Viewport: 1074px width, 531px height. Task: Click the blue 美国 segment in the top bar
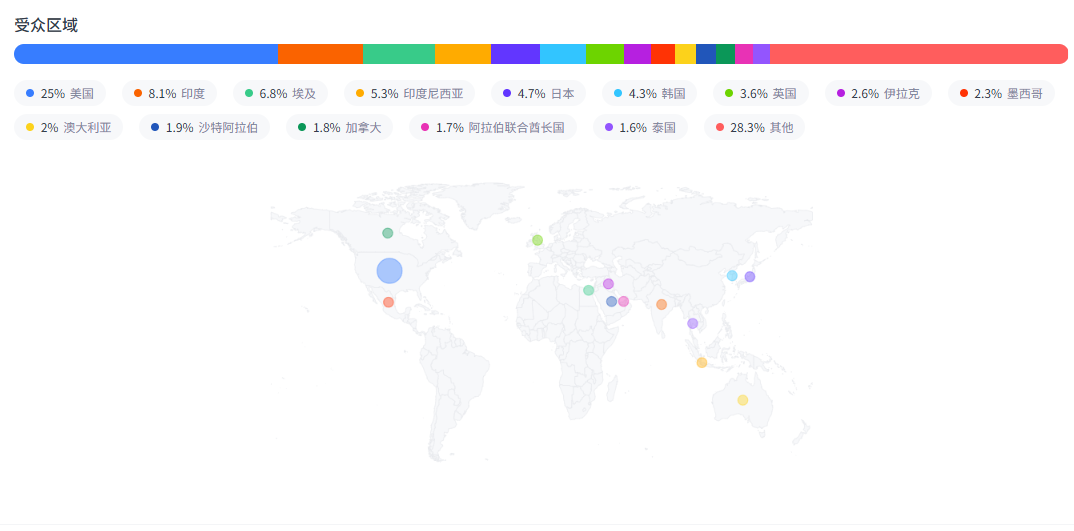[x=146, y=54]
